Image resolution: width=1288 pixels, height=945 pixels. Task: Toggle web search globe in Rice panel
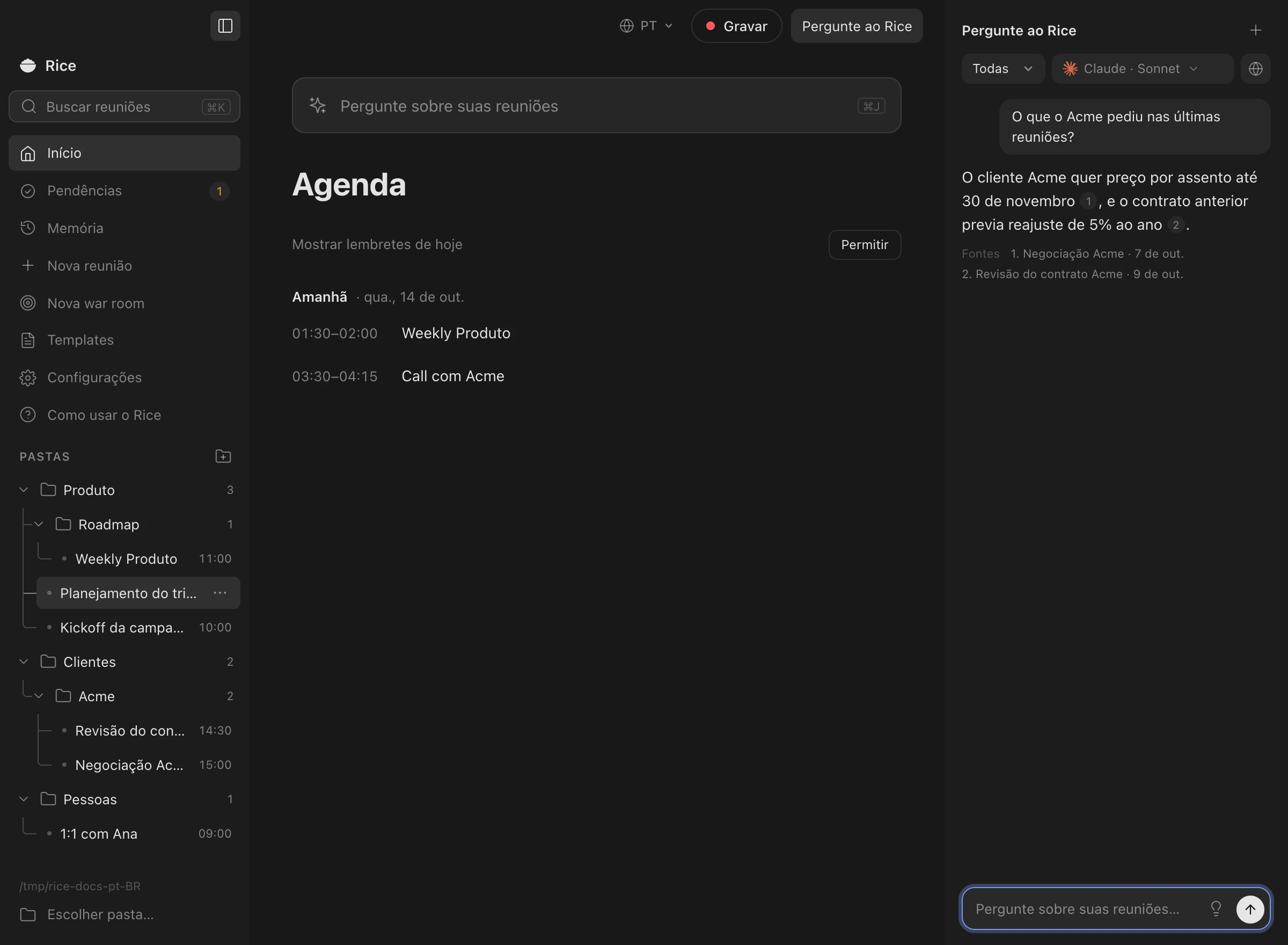1255,69
